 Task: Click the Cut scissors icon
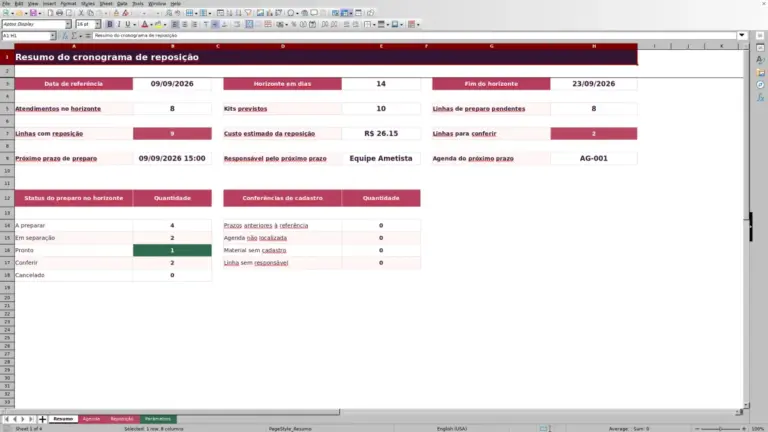pyautogui.click(x=81, y=13)
